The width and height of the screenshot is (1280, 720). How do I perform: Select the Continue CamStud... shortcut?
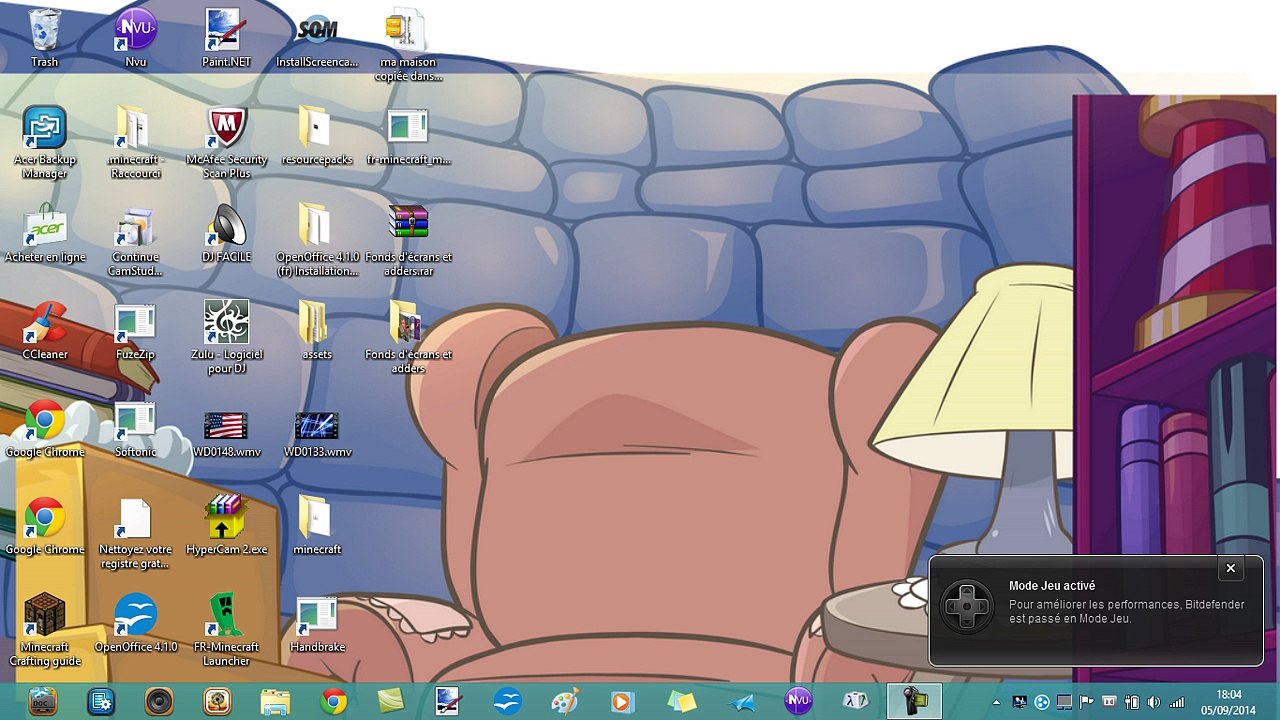tap(134, 240)
